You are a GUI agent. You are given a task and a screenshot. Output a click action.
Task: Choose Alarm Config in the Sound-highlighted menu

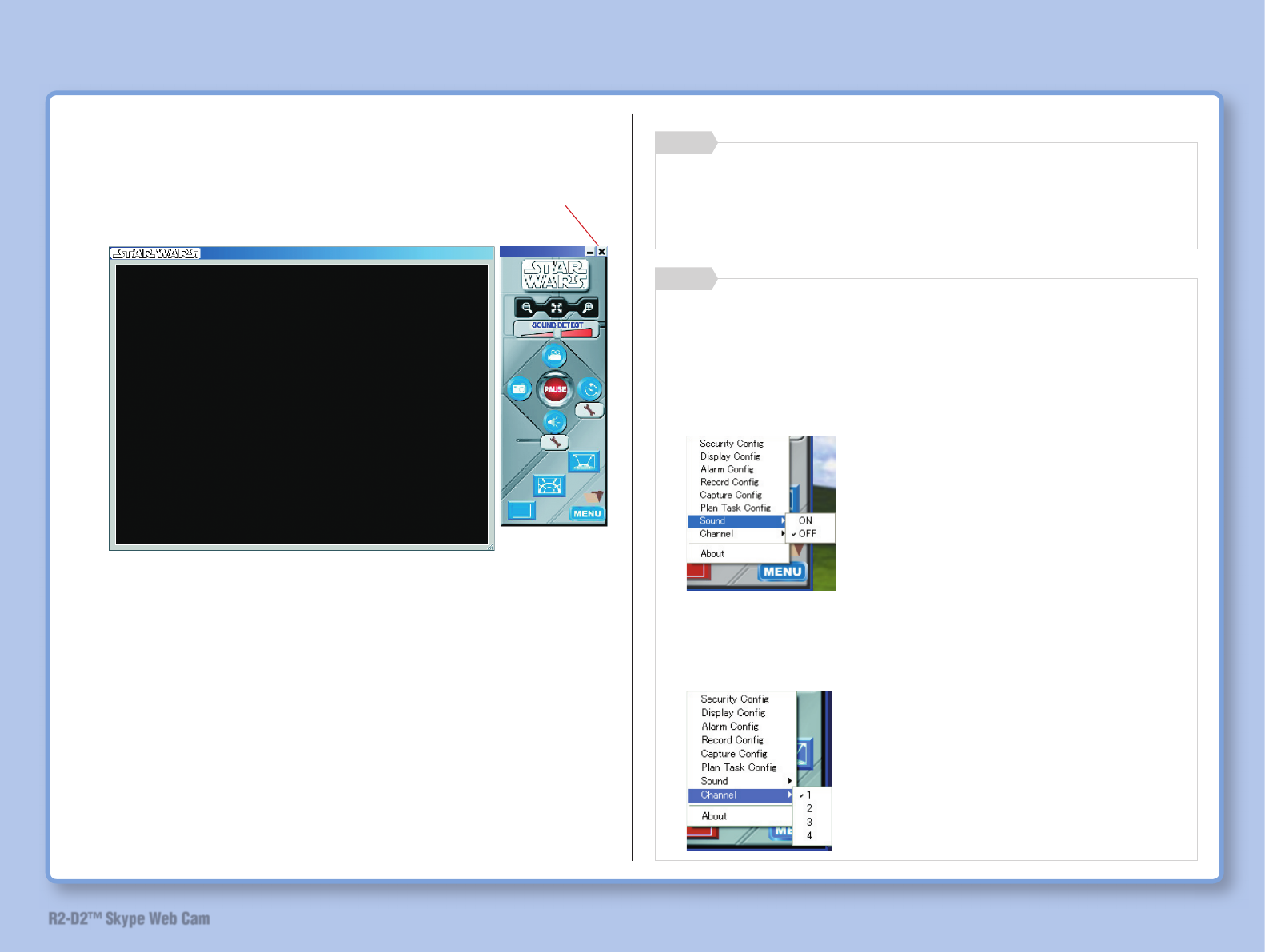[727, 469]
